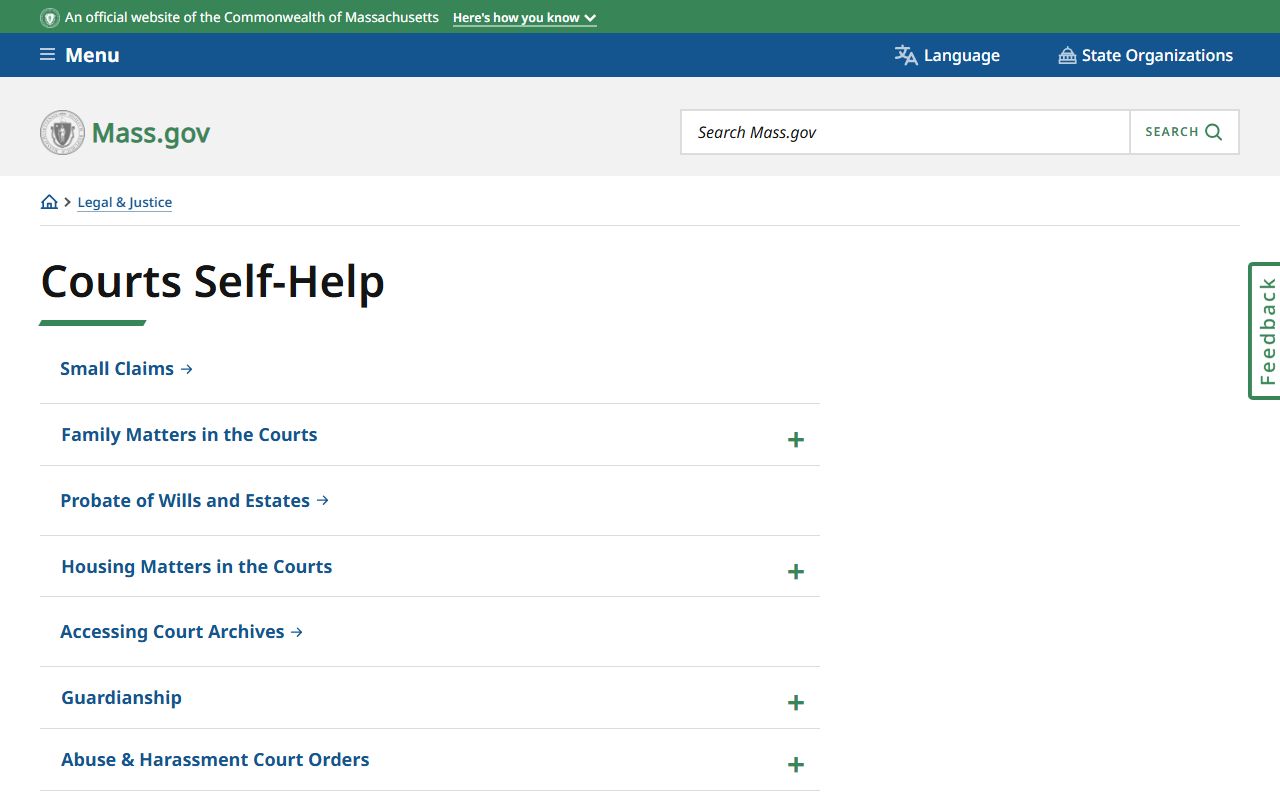
Task: Click the State Organizations building icon
Action: pyautogui.click(x=1067, y=56)
